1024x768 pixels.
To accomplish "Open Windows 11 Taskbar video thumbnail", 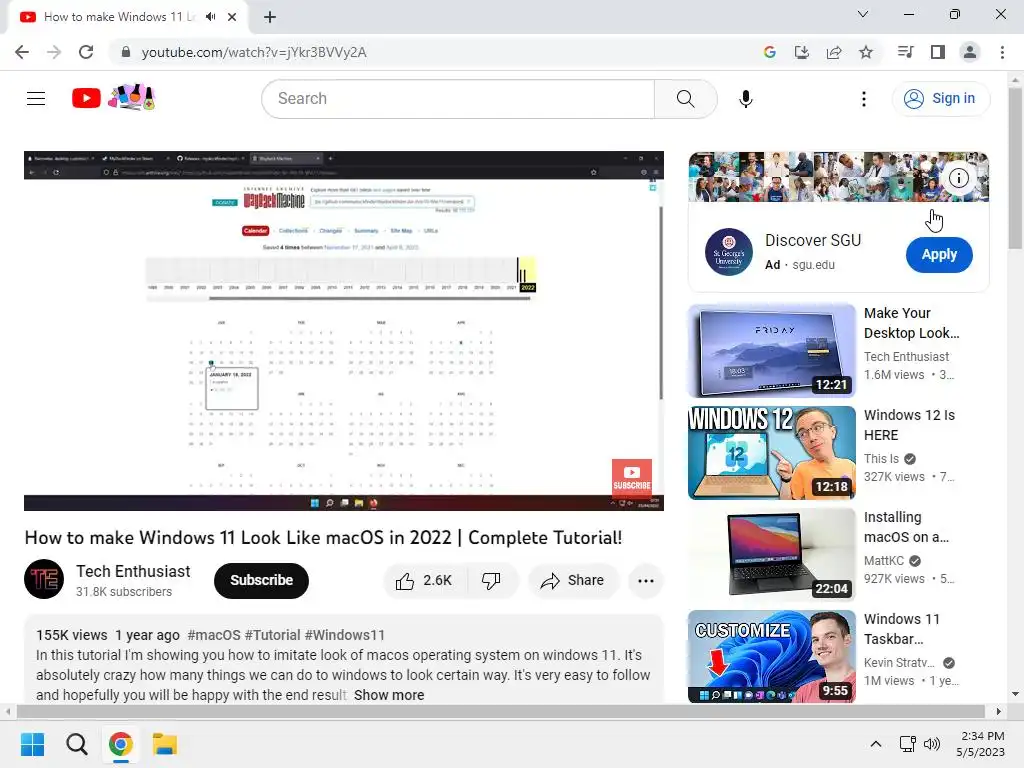I will click(771, 656).
